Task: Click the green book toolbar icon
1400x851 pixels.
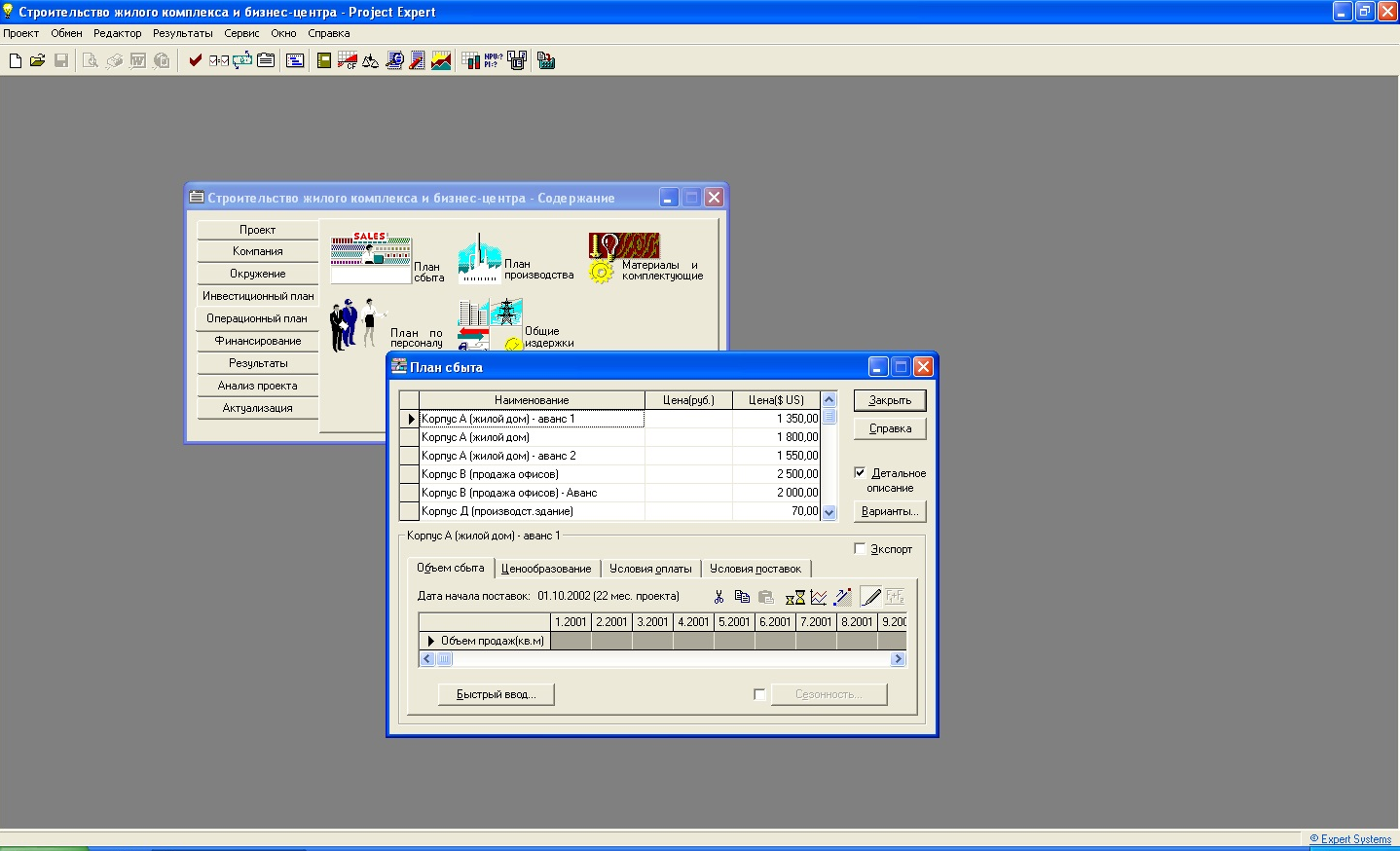Action: [324, 60]
